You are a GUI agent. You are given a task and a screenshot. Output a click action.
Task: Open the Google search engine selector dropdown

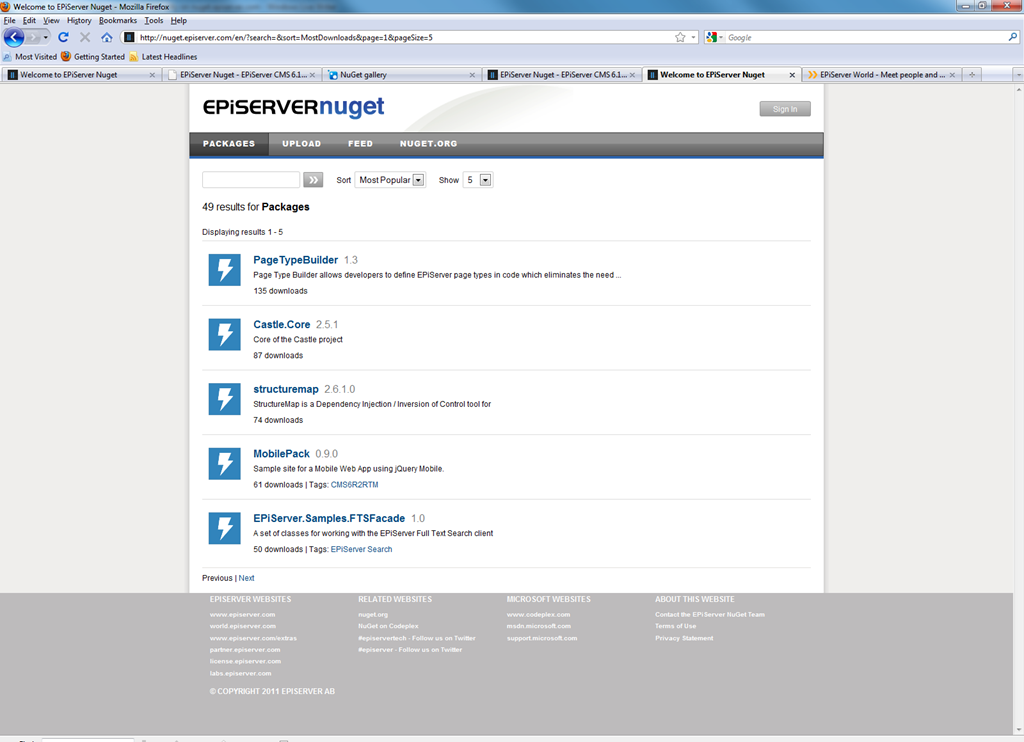pos(715,37)
